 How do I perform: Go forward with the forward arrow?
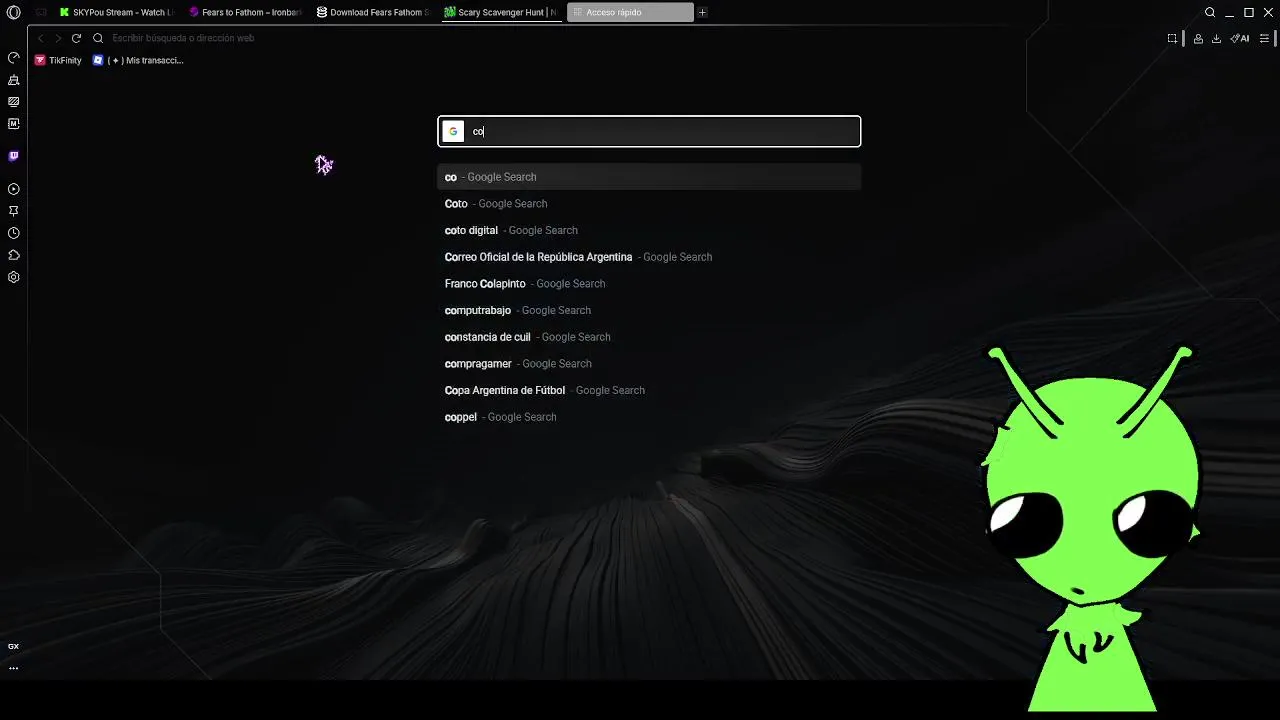(x=58, y=38)
